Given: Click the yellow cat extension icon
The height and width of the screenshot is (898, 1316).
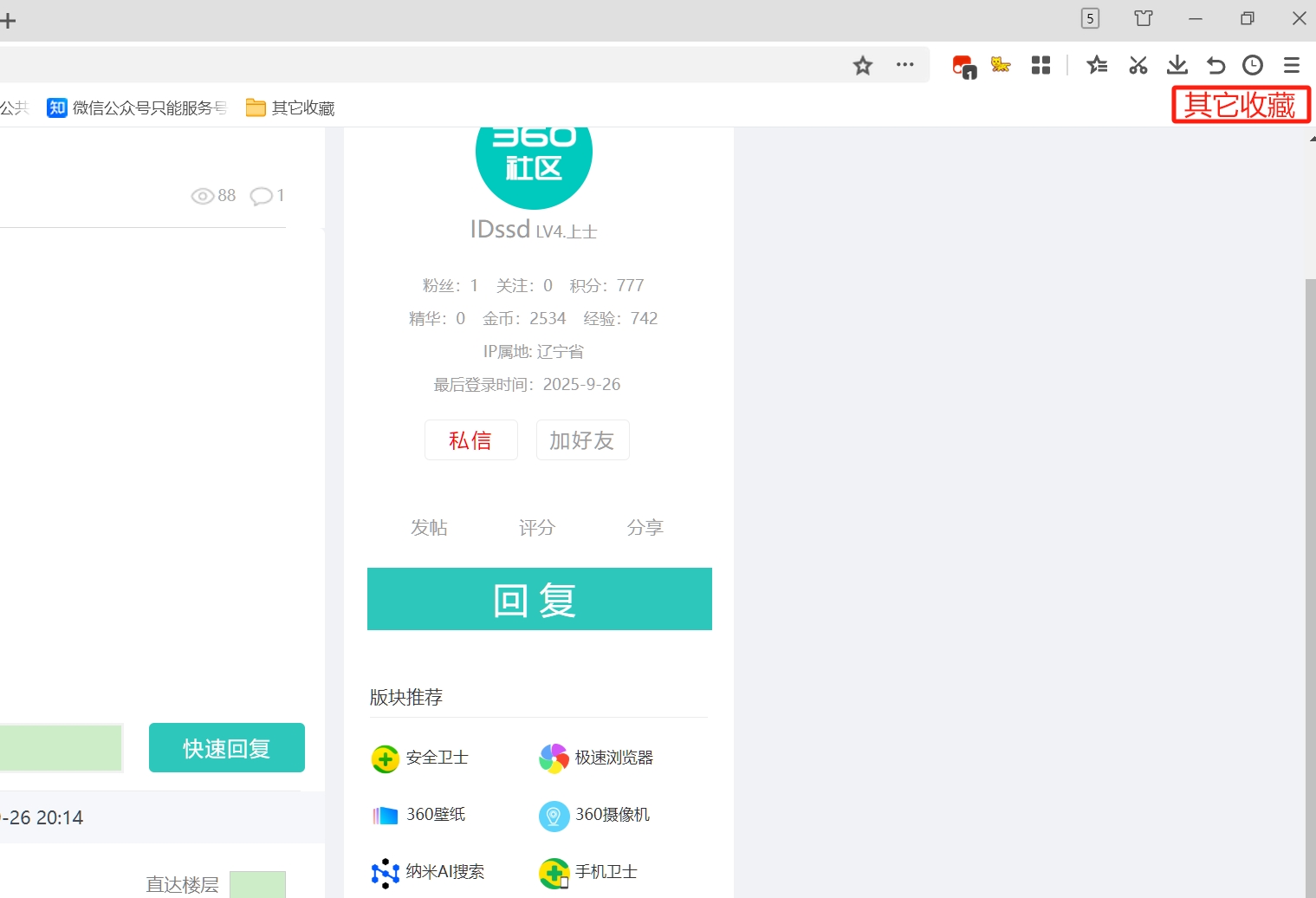Looking at the screenshot, I should (1001, 65).
